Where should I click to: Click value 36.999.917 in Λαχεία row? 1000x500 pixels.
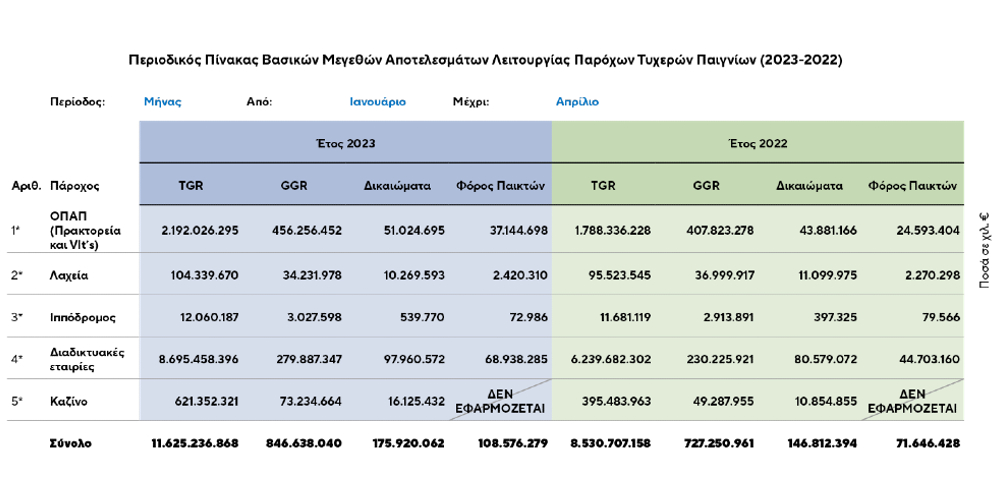click(x=724, y=276)
